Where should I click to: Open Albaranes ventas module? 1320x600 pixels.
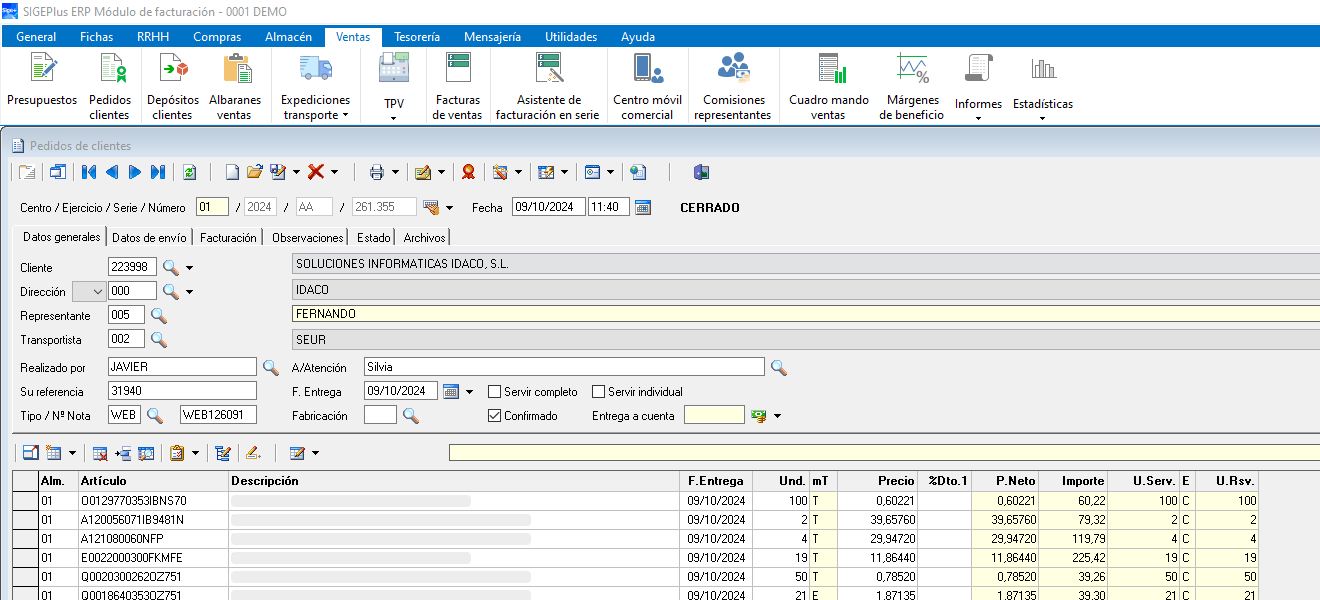235,86
